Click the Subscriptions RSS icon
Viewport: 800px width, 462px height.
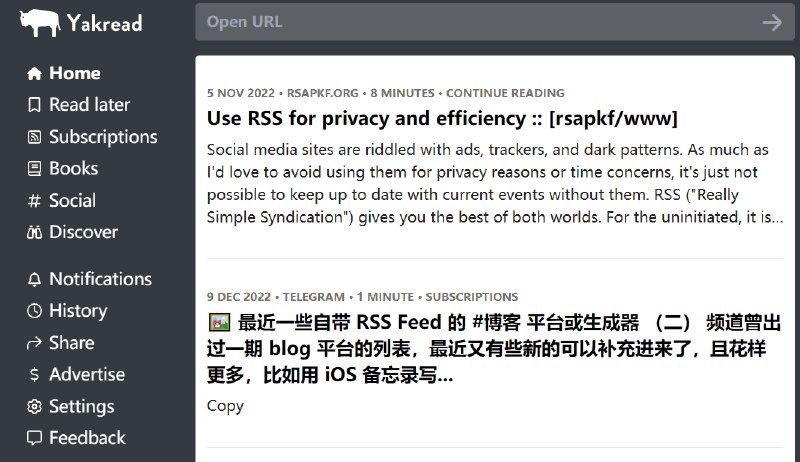tap(34, 137)
